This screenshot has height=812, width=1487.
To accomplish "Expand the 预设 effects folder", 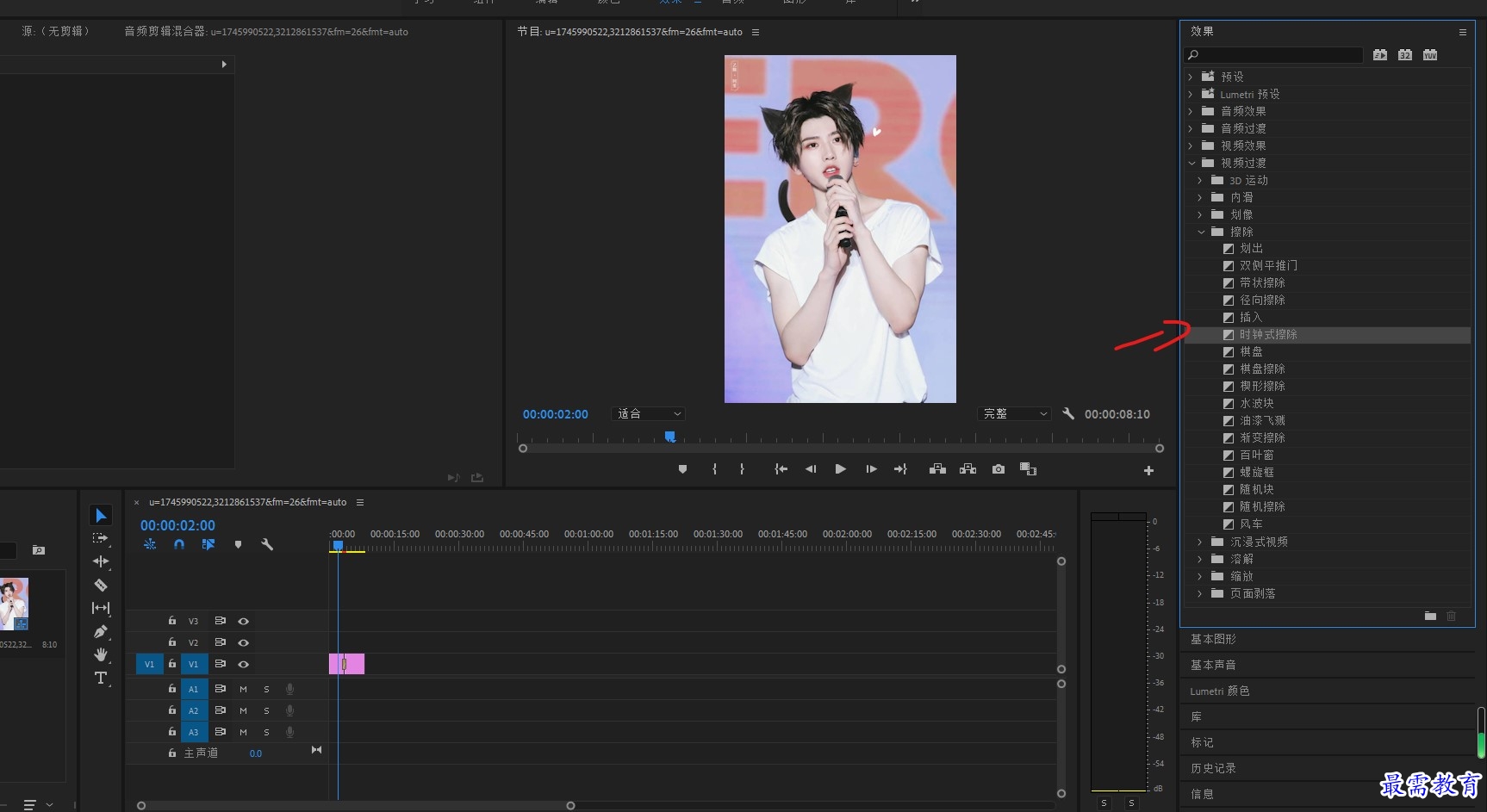I will point(1191,77).
